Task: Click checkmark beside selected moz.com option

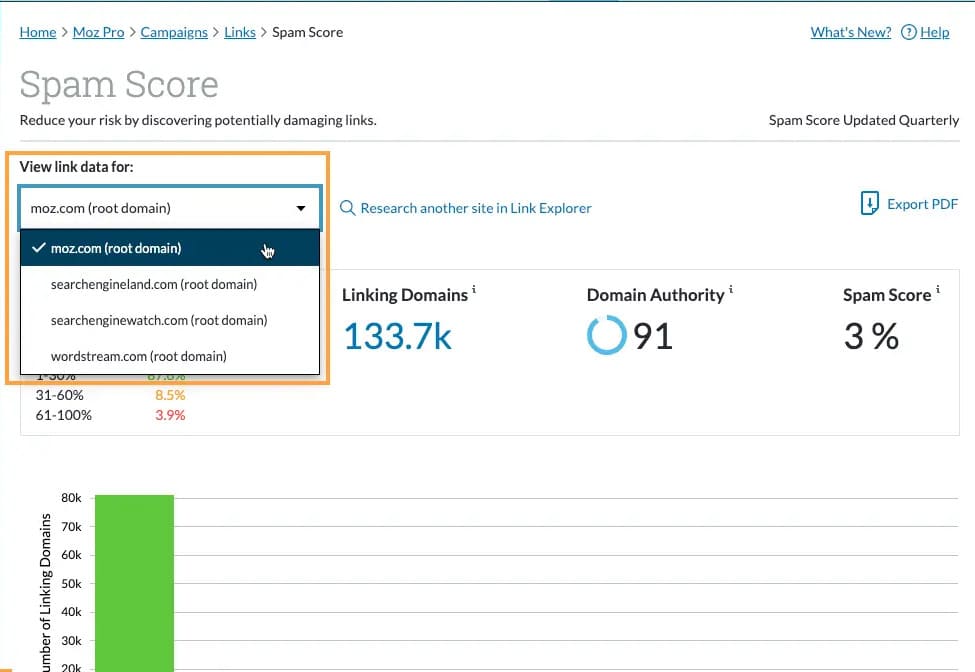Action: pyautogui.click(x=39, y=248)
